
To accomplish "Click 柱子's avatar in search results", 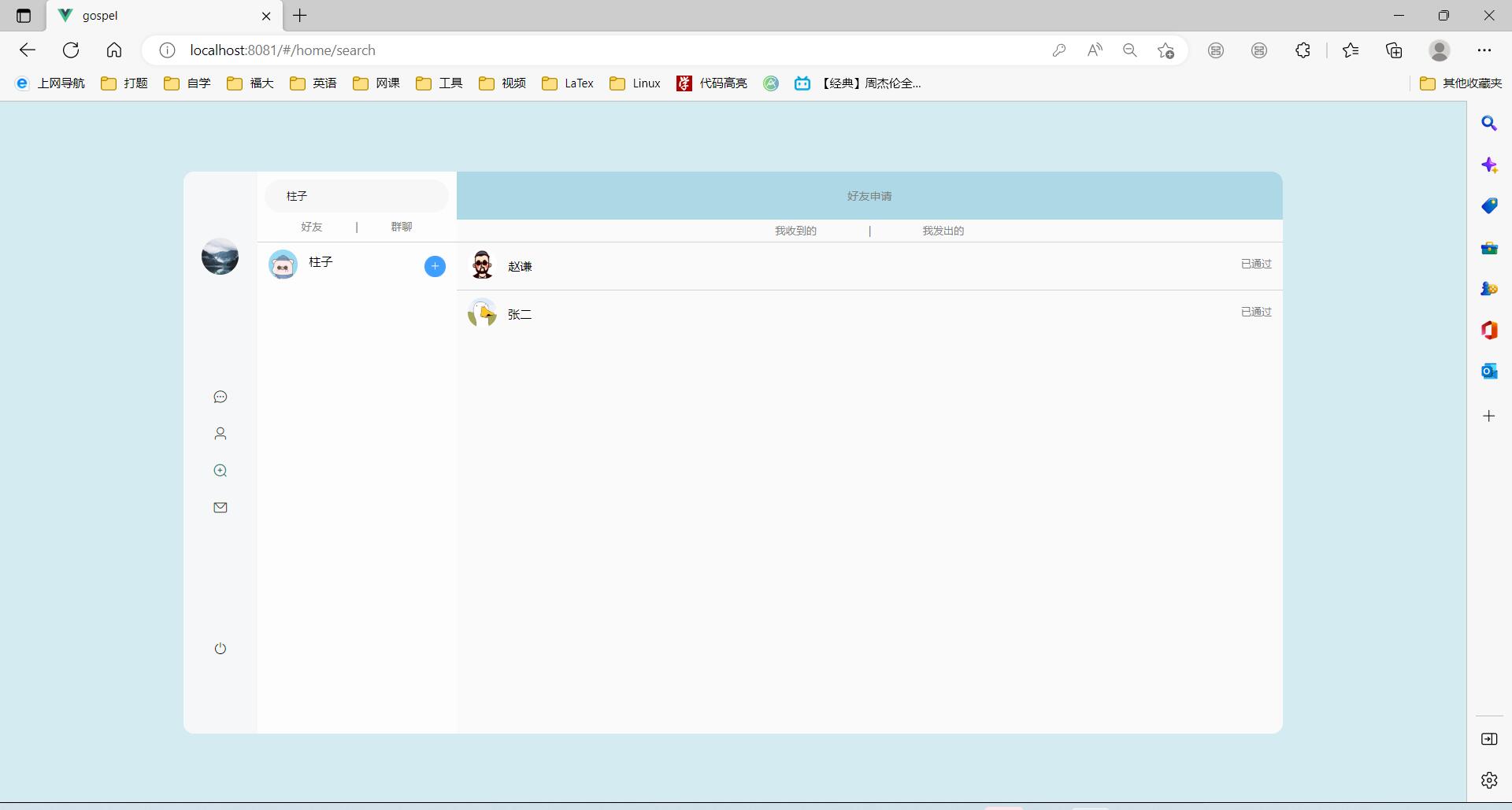I will 283,264.
